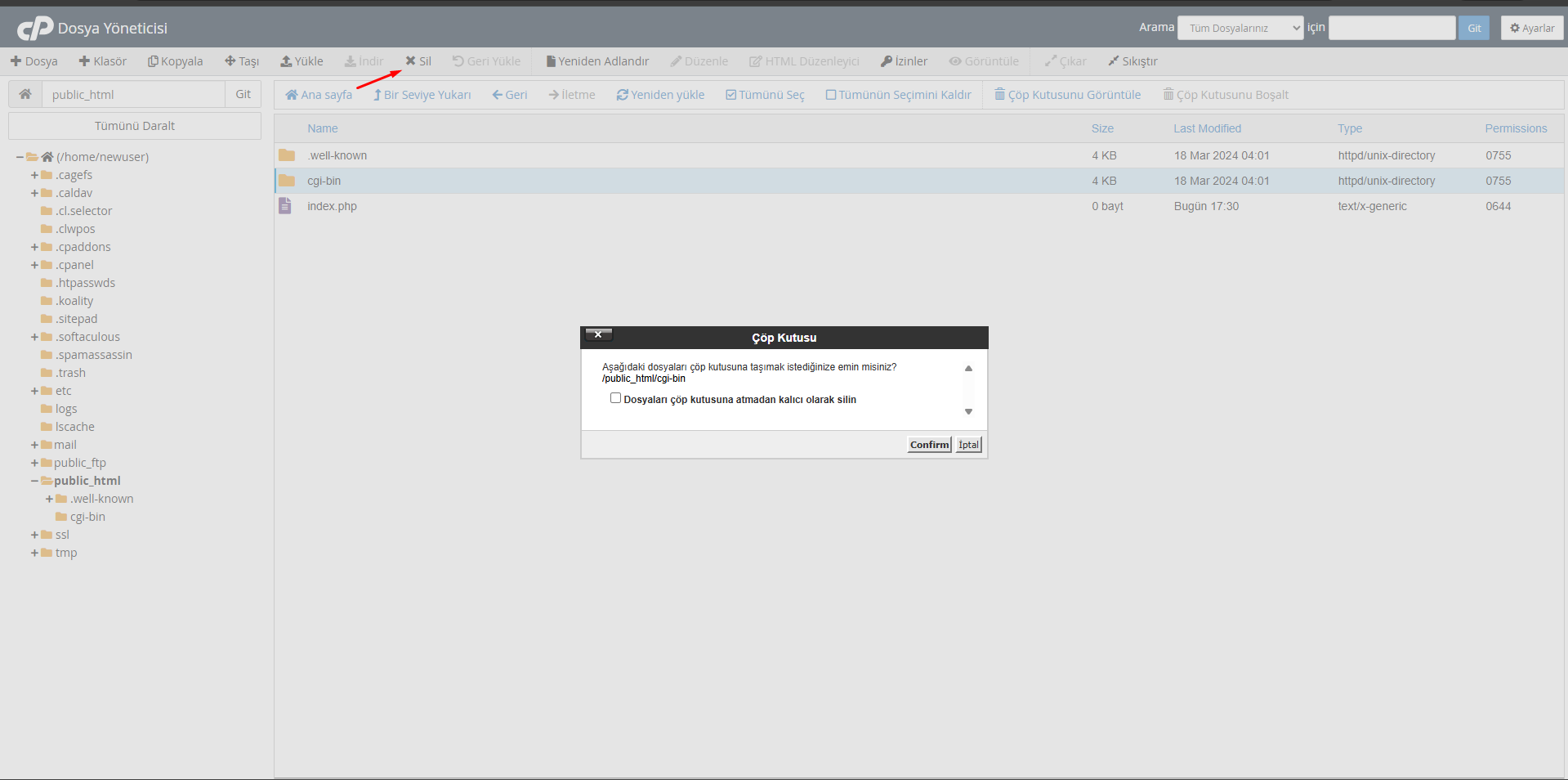This screenshot has width=1568, height=780.
Task: Expand the ssl folder
Action: coord(34,535)
